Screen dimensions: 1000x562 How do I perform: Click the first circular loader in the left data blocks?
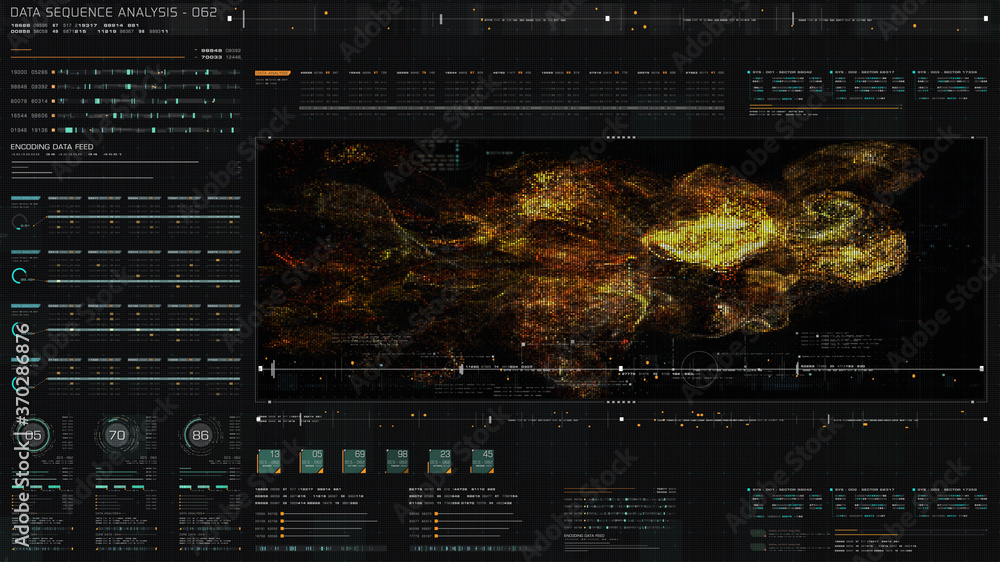pyautogui.click(x=19, y=223)
